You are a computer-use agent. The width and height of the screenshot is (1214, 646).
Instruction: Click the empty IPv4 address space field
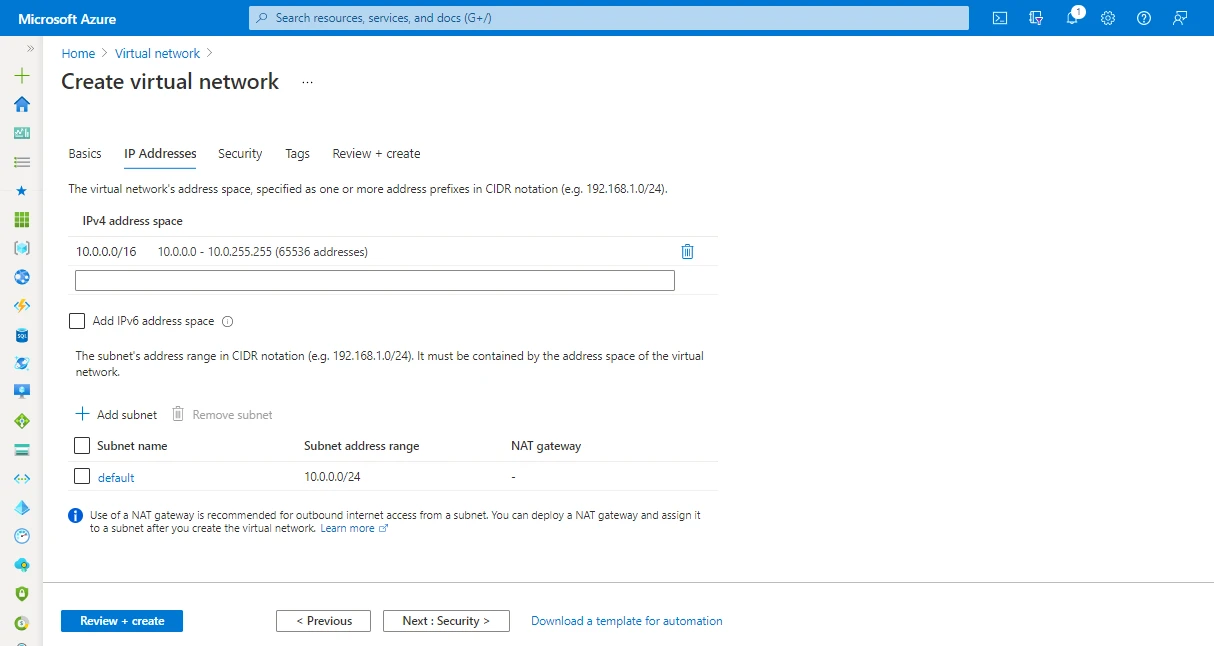pos(375,281)
